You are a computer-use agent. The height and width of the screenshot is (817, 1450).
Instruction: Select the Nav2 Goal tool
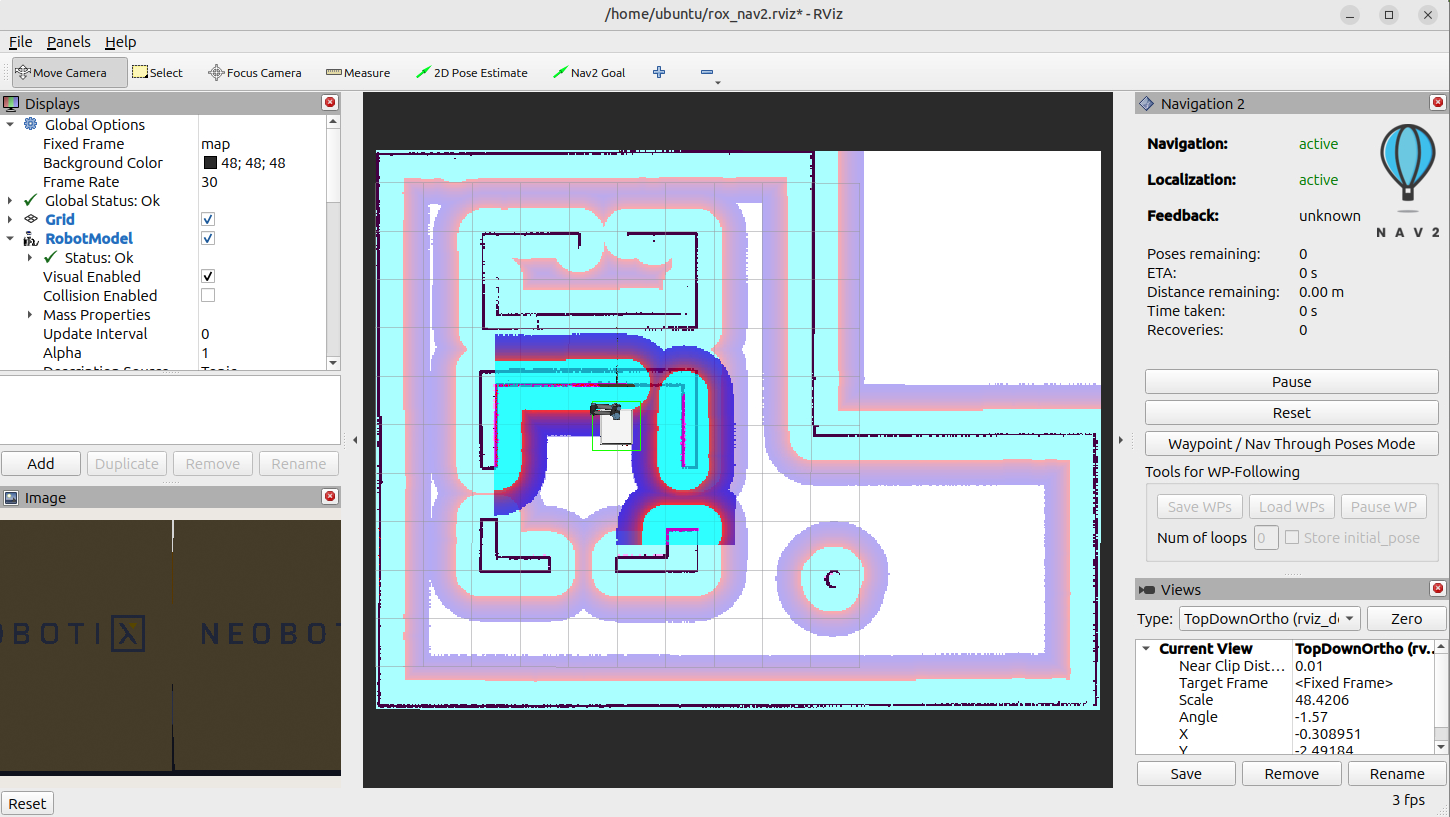pos(590,72)
